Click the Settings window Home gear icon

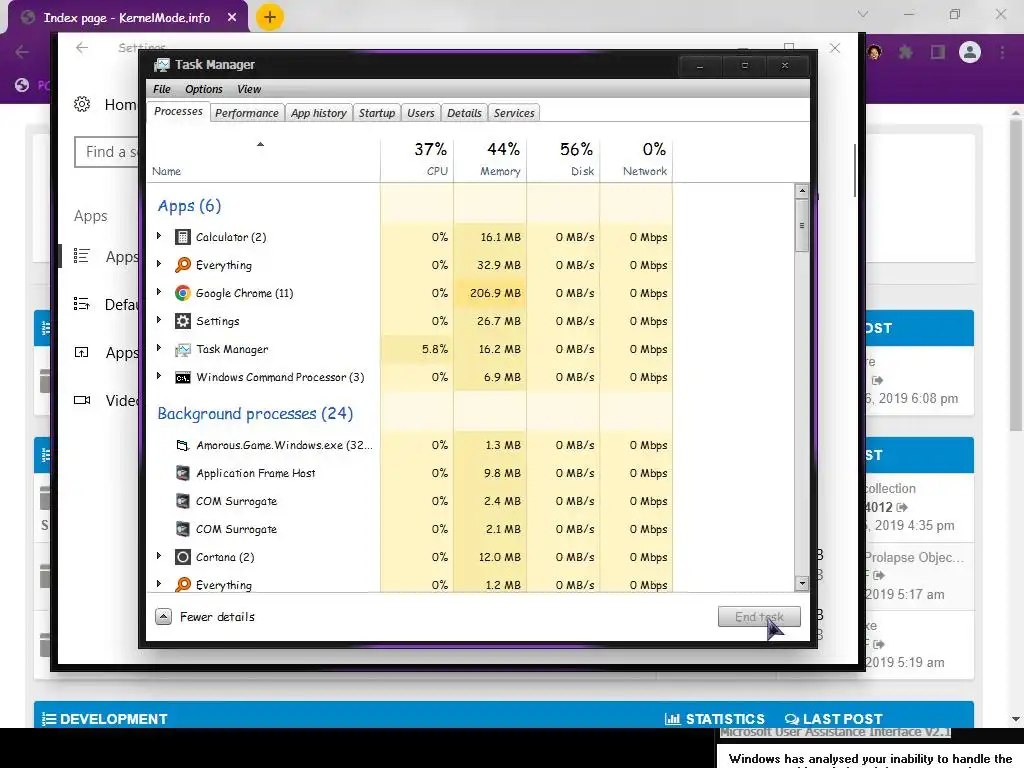click(82, 104)
